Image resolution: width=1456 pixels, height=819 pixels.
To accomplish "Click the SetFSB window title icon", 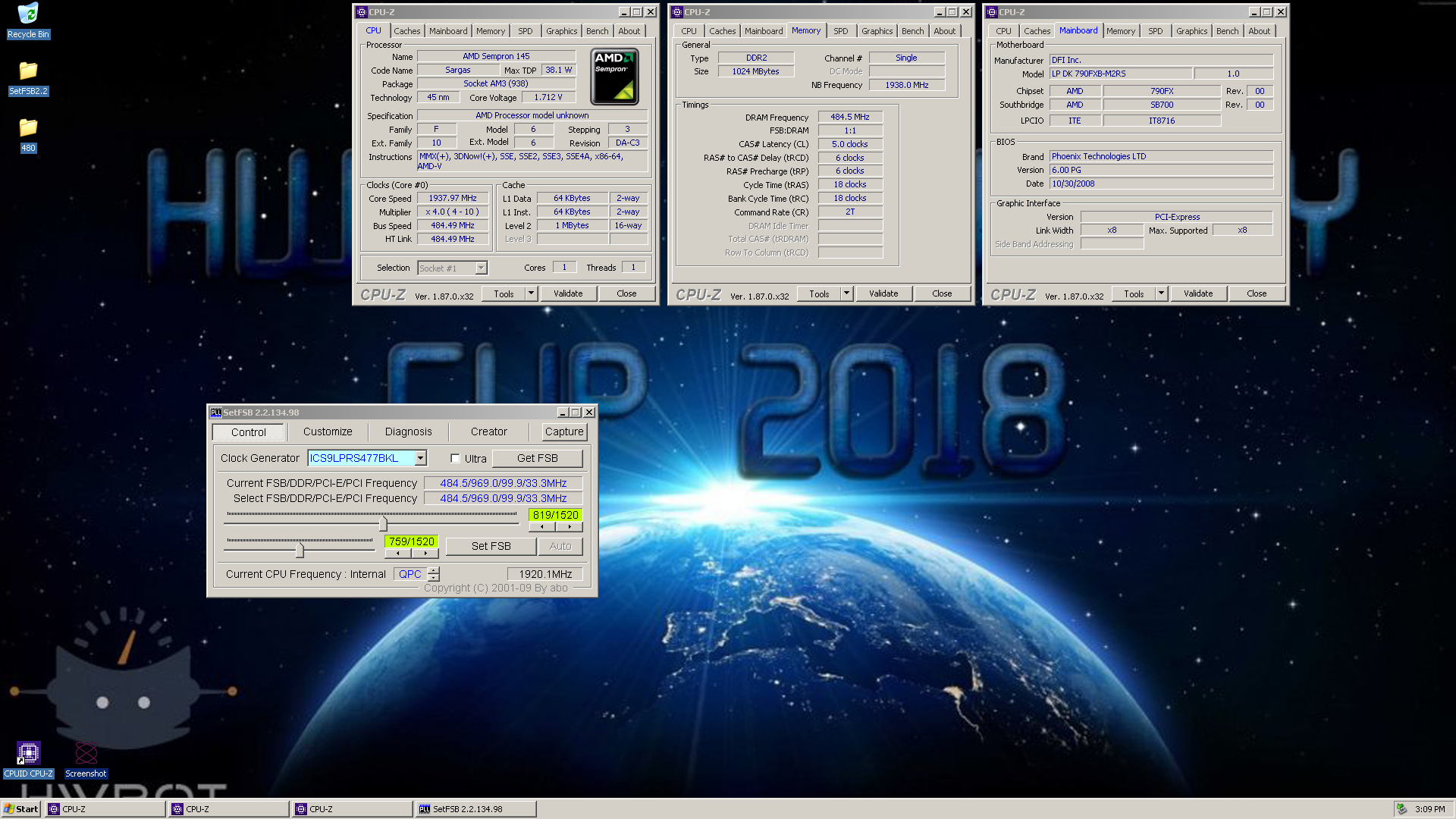I will 215,413.
